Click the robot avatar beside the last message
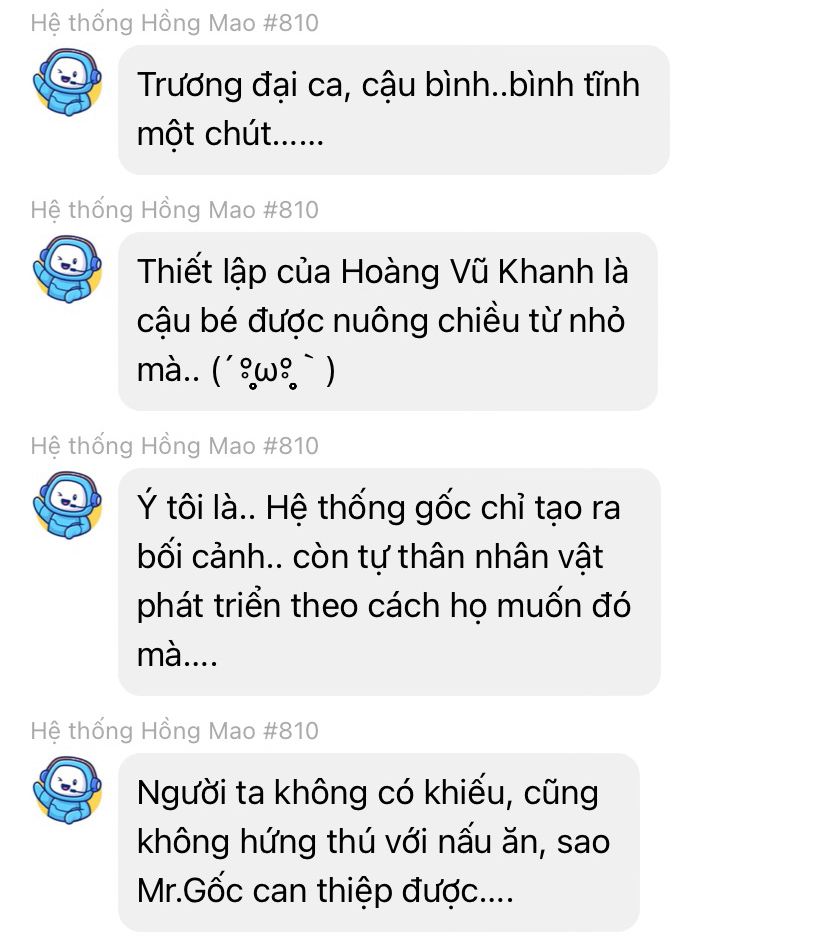Image resolution: width=828 pixels, height=942 pixels. point(67,790)
